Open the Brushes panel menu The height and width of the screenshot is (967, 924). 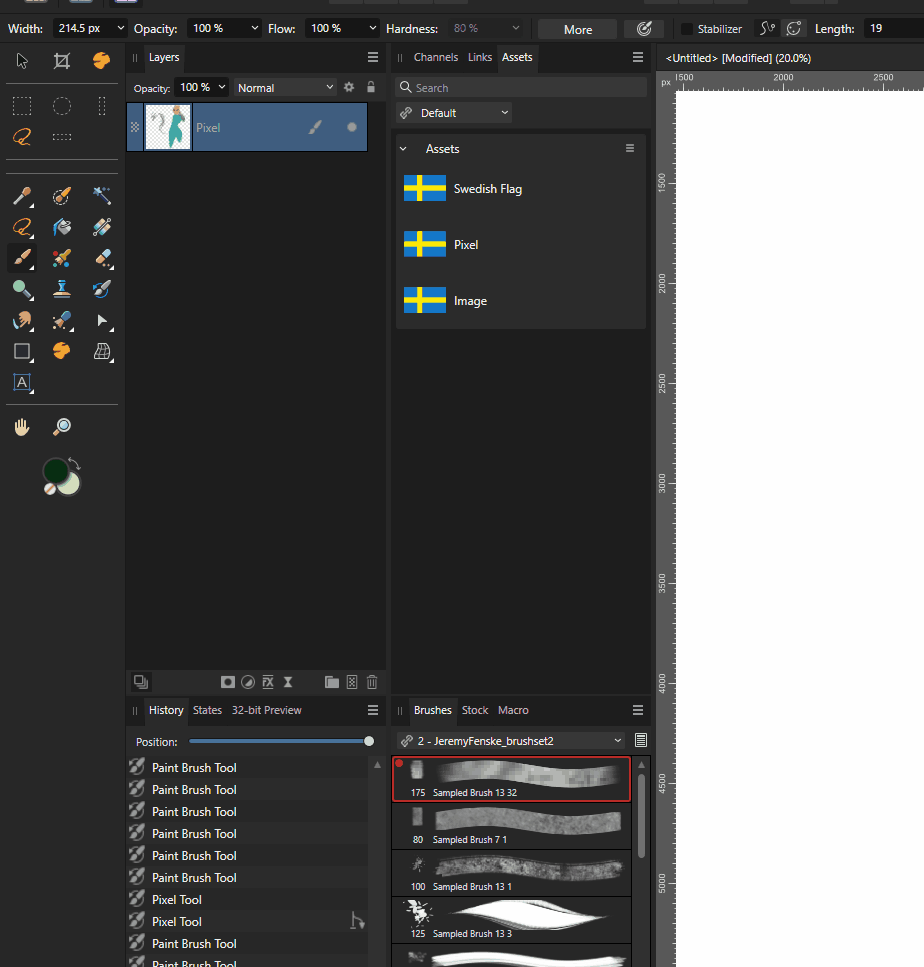pos(638,710)
